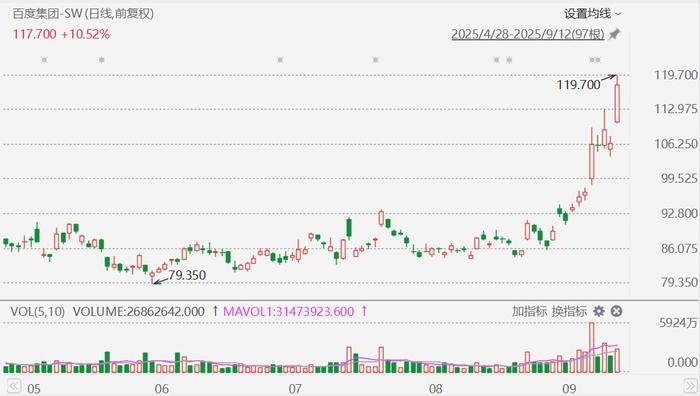
Task: Jump to earliest data with left double-arrow
Action: coord(14,386)
